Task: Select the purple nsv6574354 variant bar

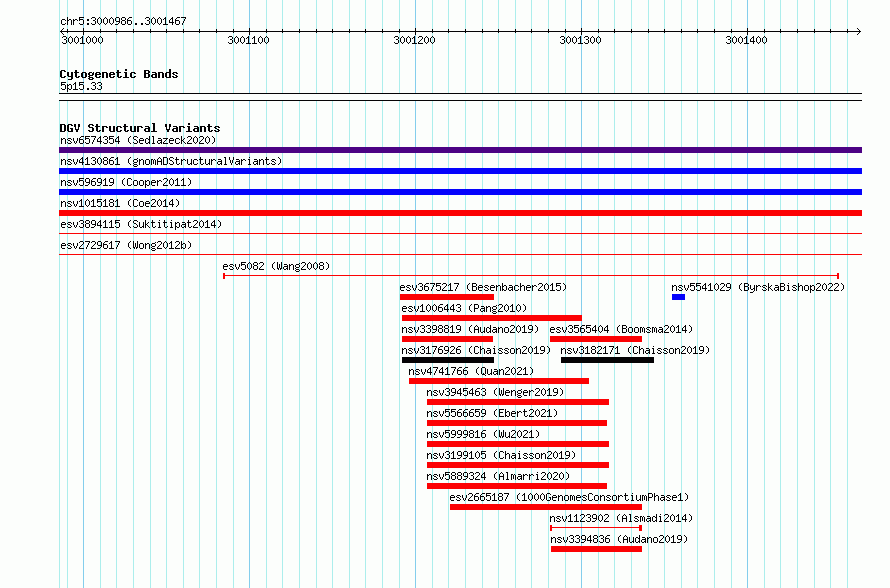Action: pos(460,150)
